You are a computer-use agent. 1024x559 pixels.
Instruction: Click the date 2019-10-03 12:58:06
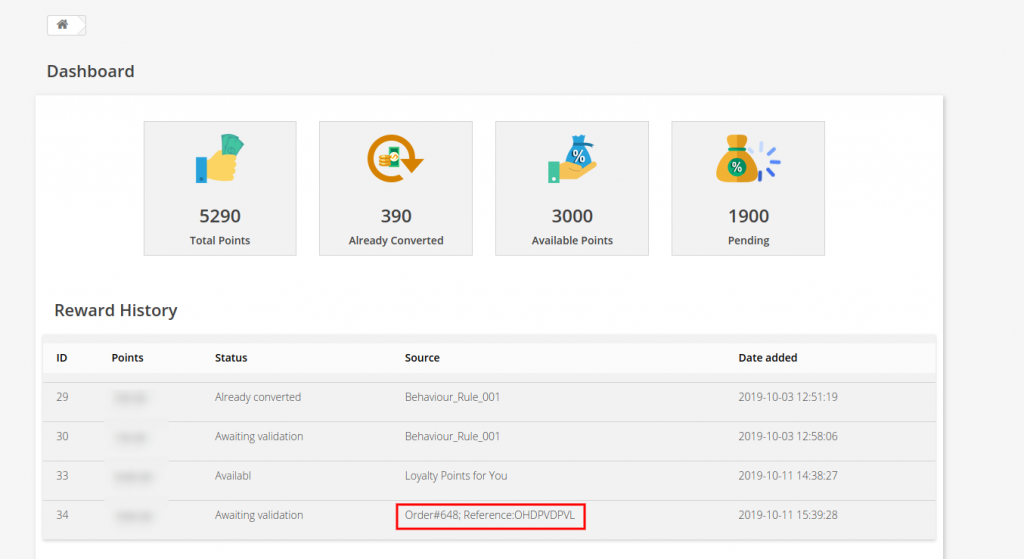tap(788, 436)
